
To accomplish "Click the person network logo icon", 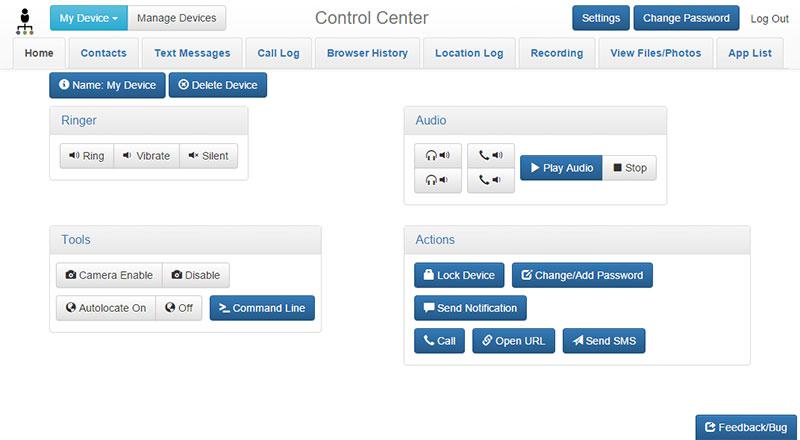I will [24, 21].
